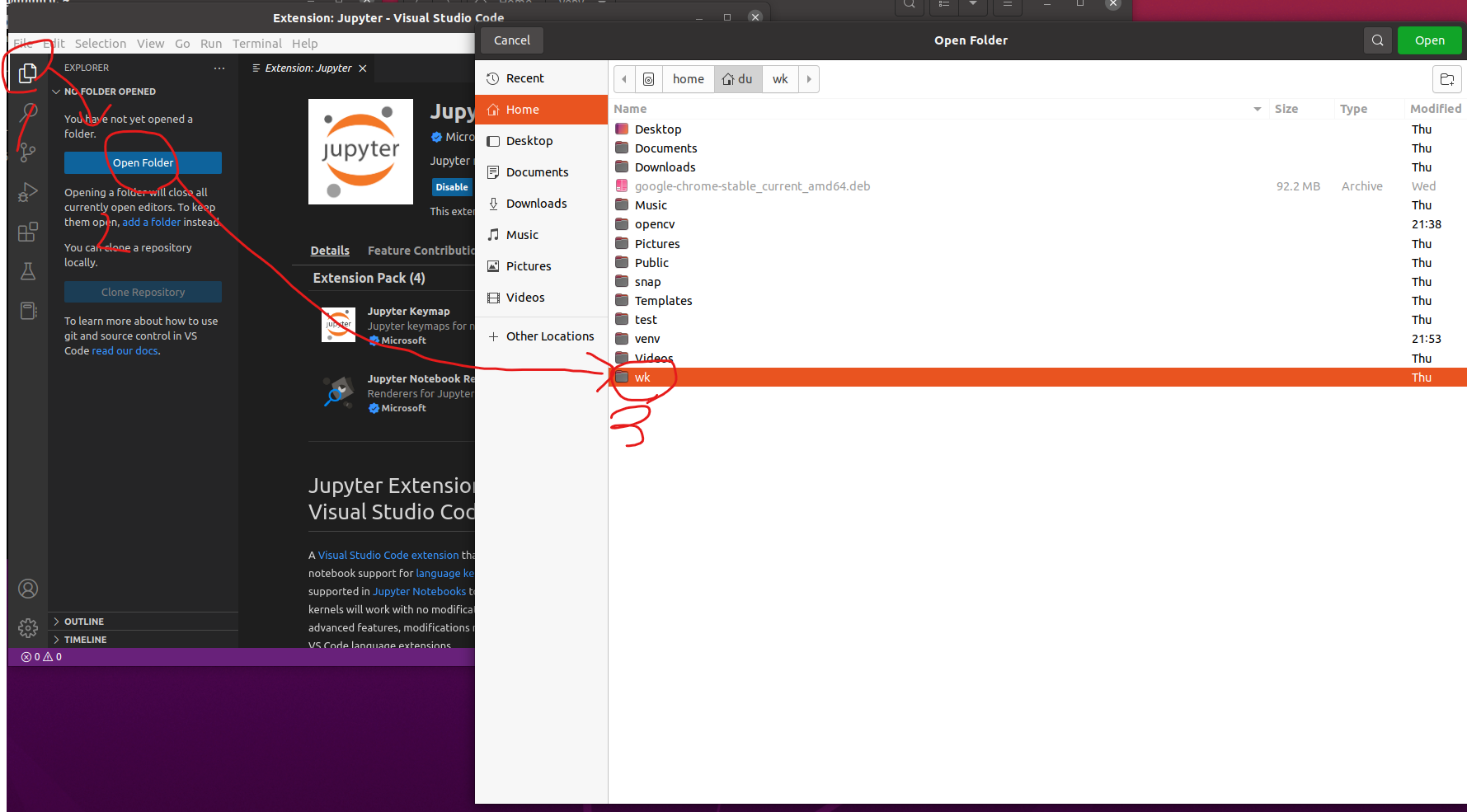This screenshot has height=812, width=1467.
Task: Click Cancel in the Open Folder dialog
Action: (x=512, y=40)
